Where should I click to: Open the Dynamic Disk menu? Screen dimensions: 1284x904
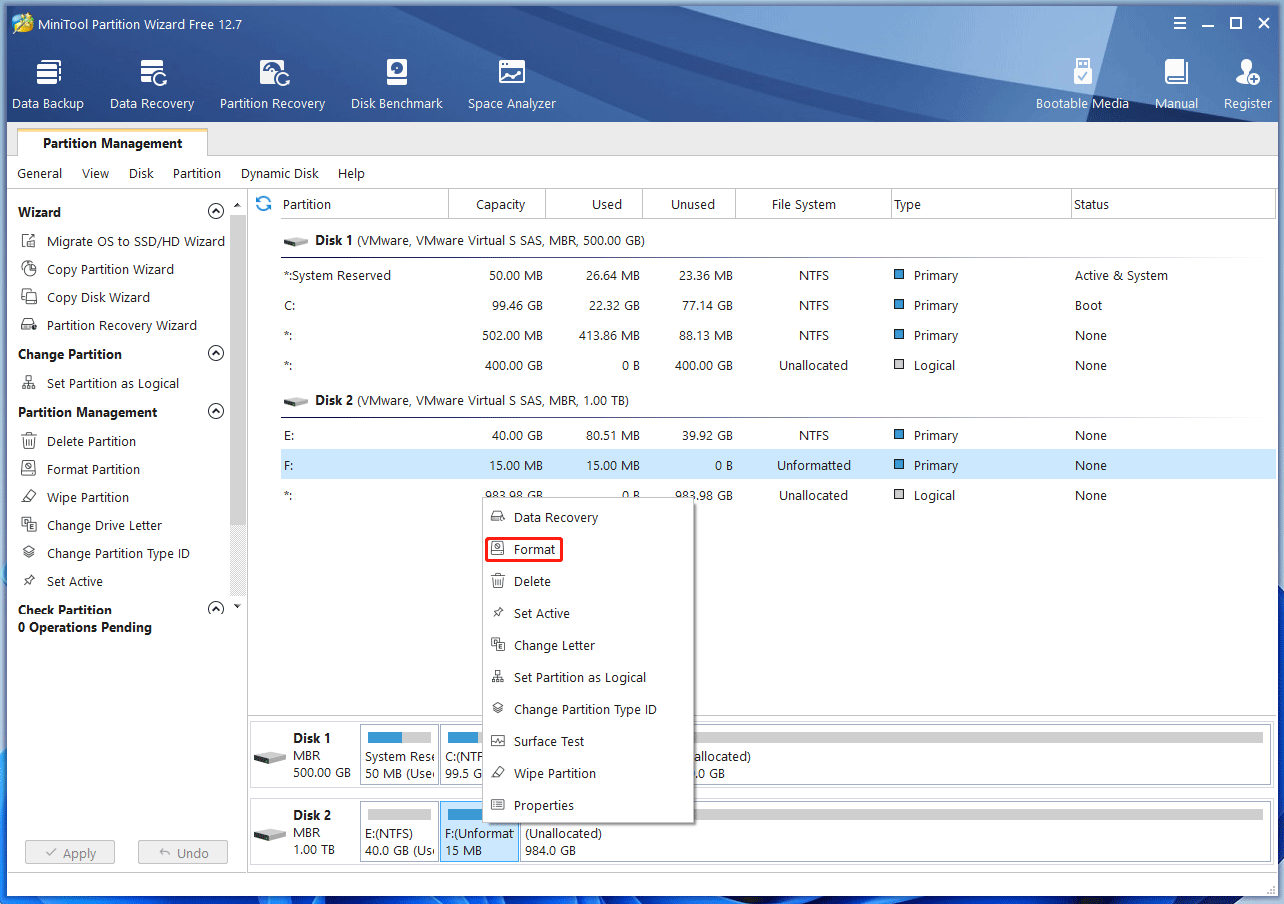[x=280, y=173]
